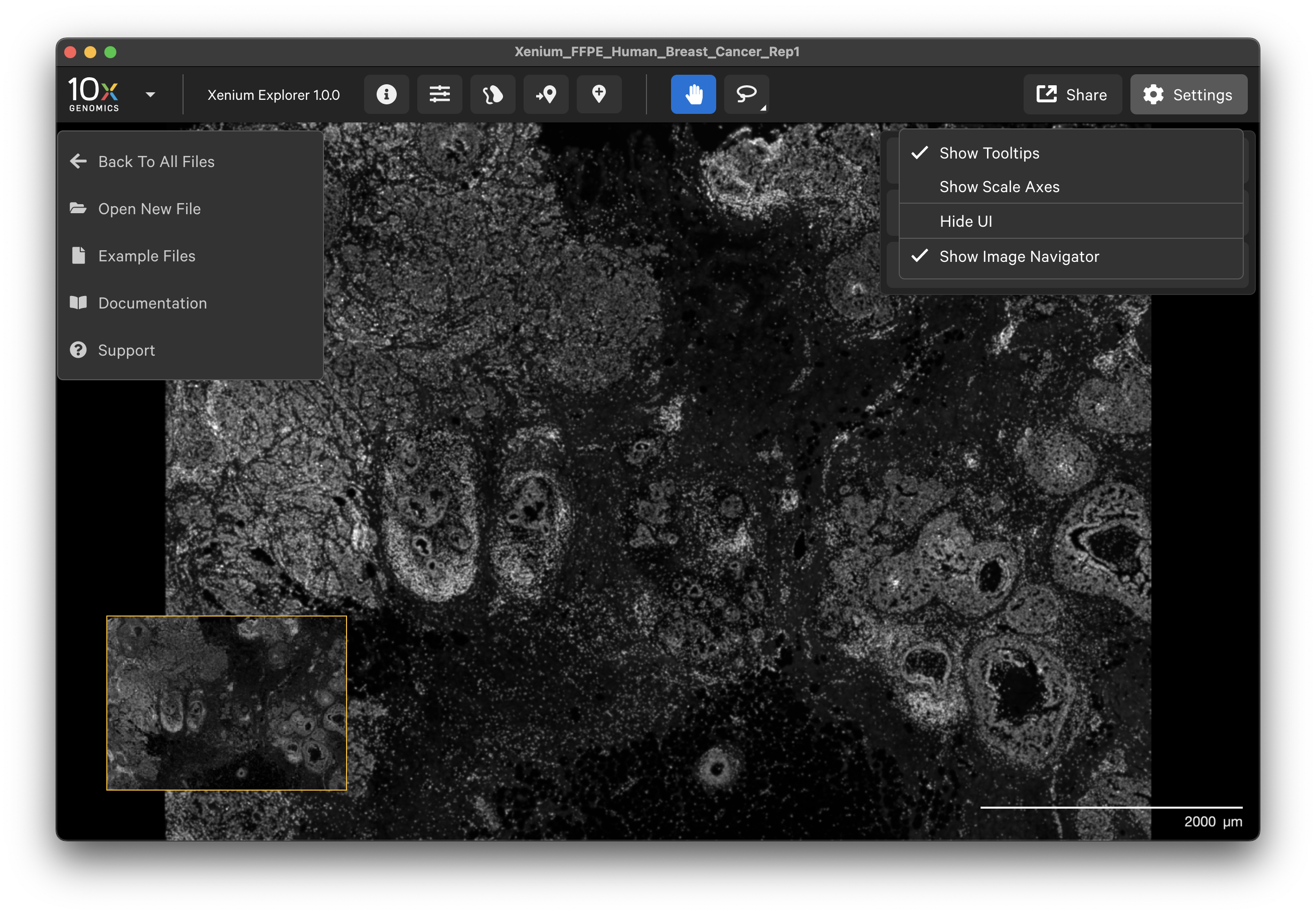Viewport: 1316px width, 915px height.
Task: Maximize the window with green button
Action: pos(111,52)
